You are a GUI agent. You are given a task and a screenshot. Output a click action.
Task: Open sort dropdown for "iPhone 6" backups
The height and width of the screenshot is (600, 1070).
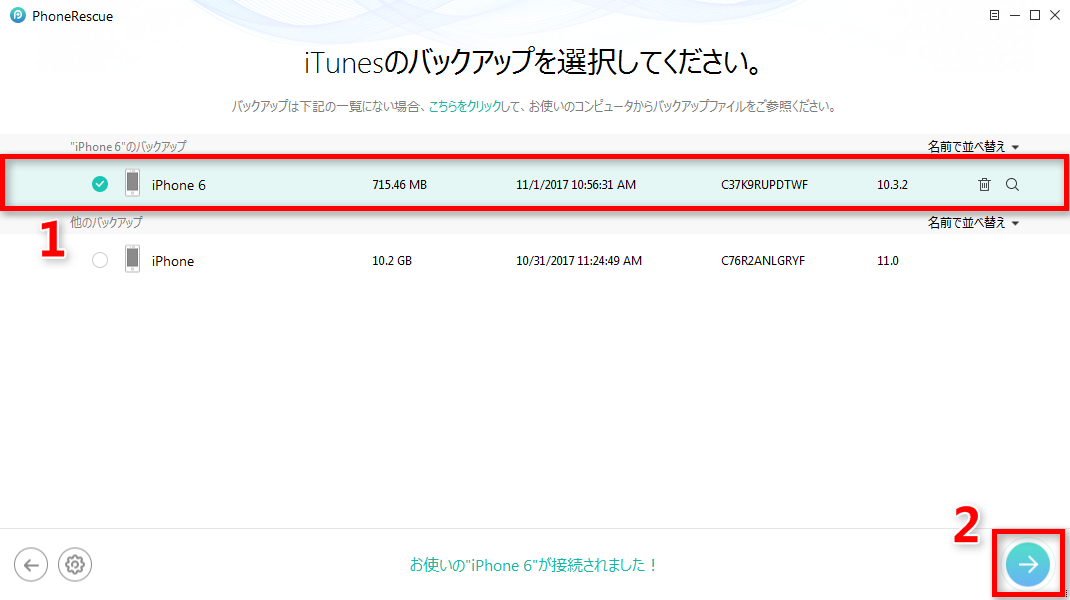pos(973,147)
